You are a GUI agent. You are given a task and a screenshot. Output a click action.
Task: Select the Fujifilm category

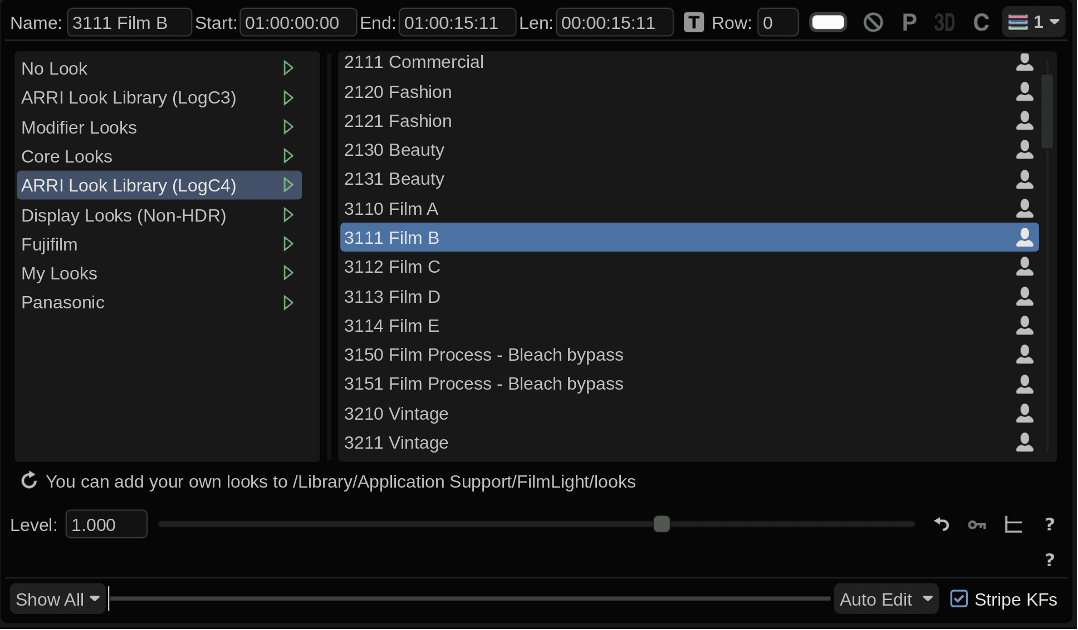tap(159, 244)
